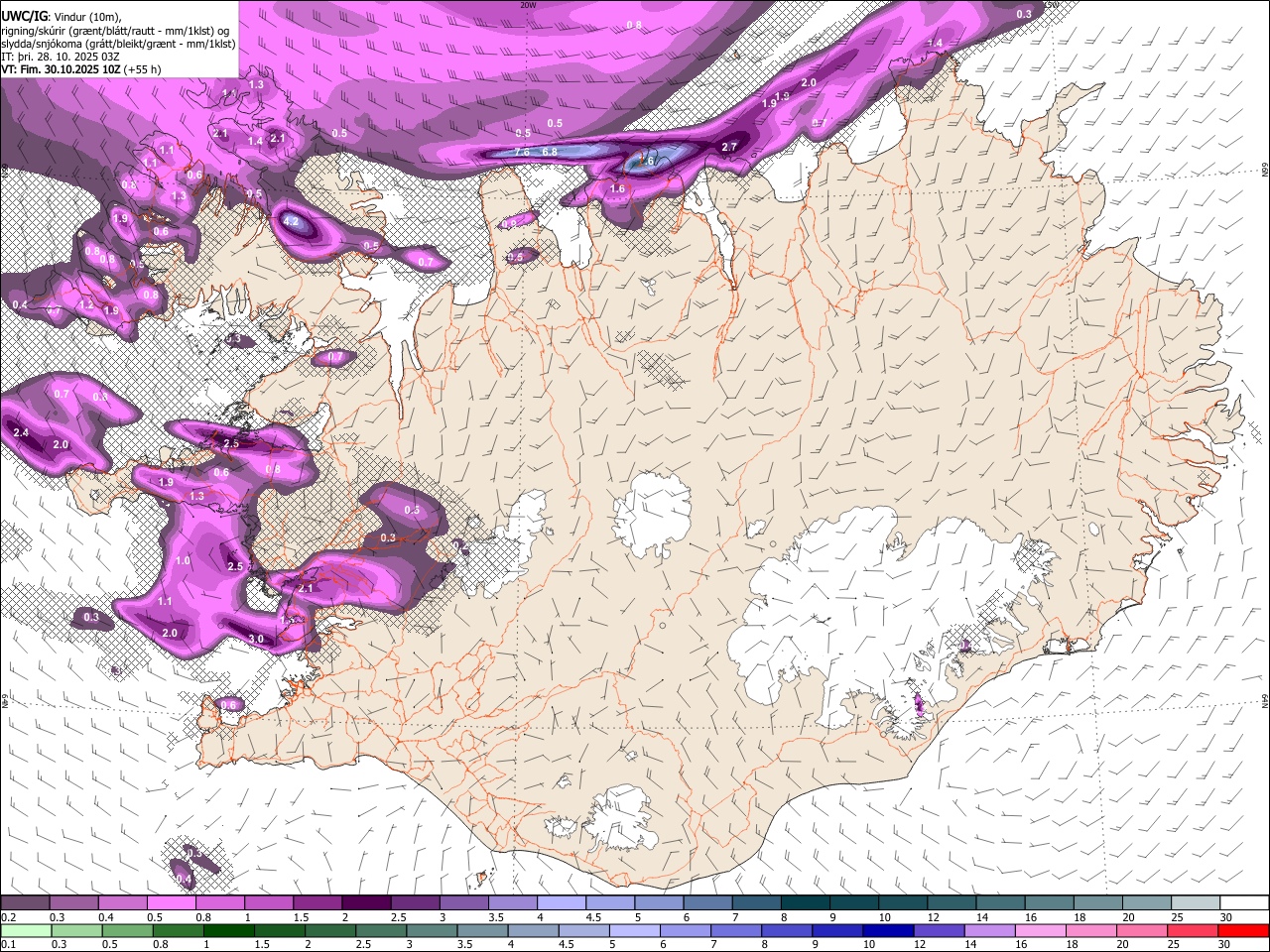Click the '6.8' precipitation value on map

(x=550, y=152)
